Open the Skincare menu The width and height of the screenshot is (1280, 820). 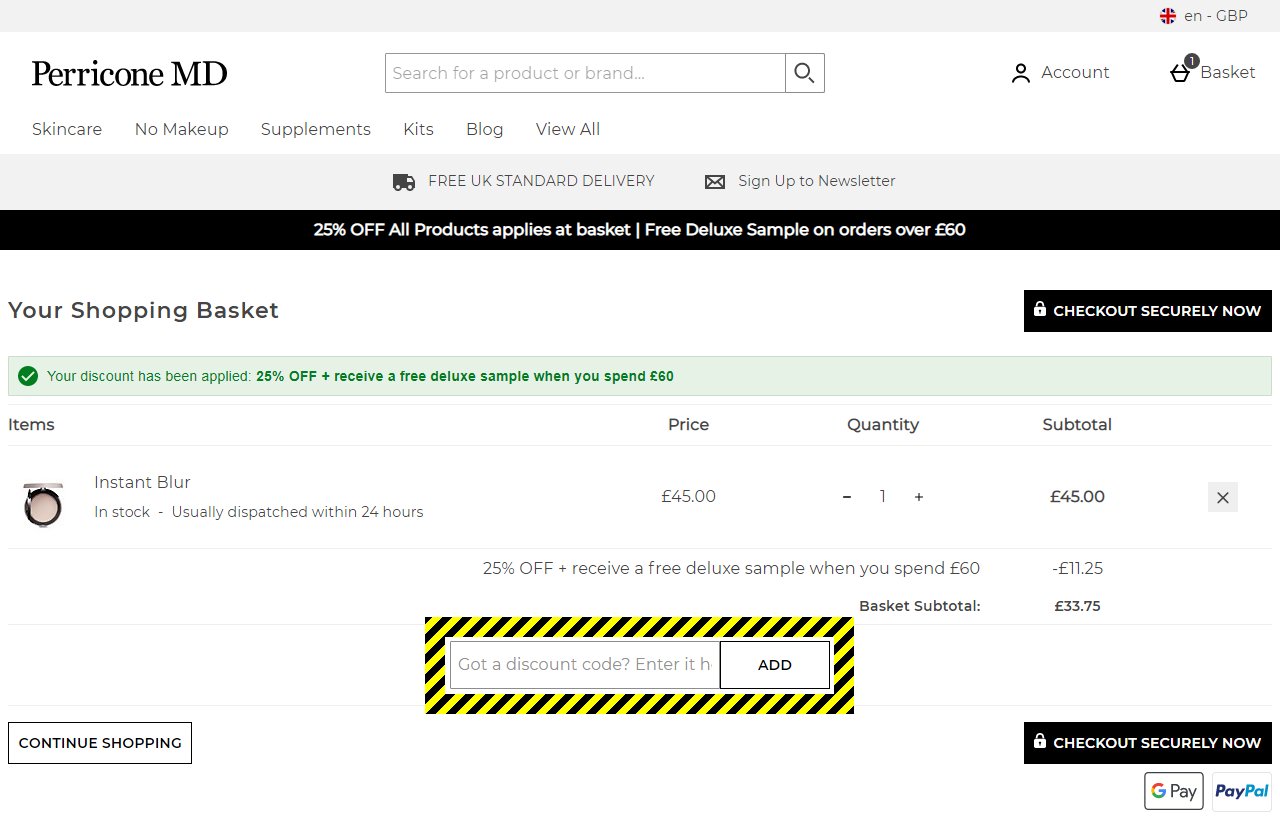67,129
